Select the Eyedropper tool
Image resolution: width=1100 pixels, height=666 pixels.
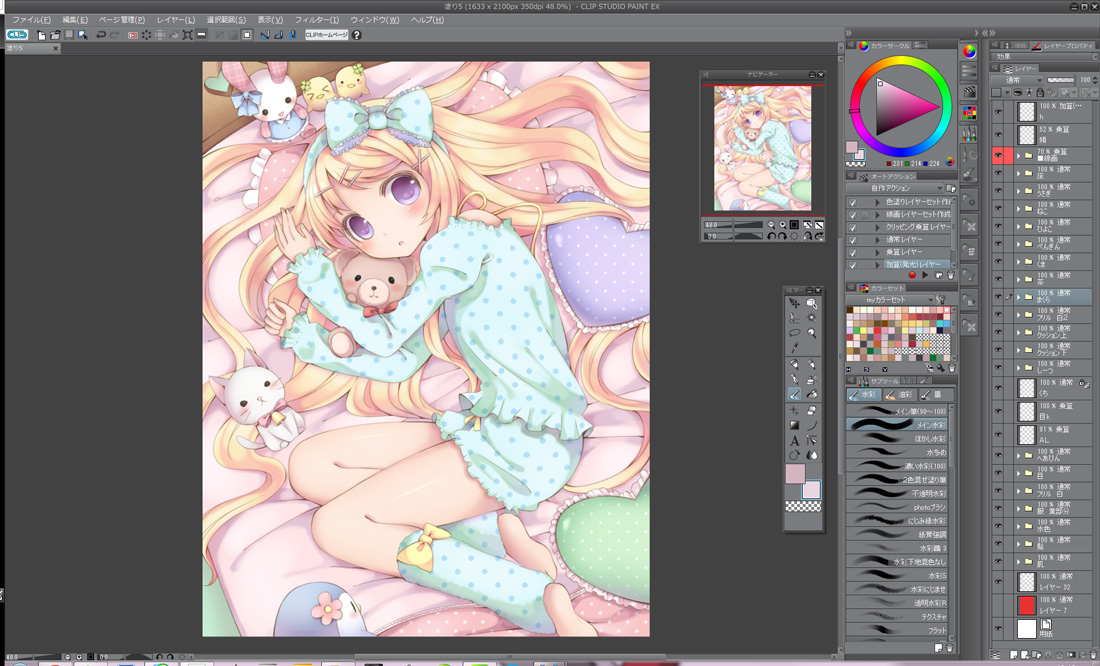(794, 347)
